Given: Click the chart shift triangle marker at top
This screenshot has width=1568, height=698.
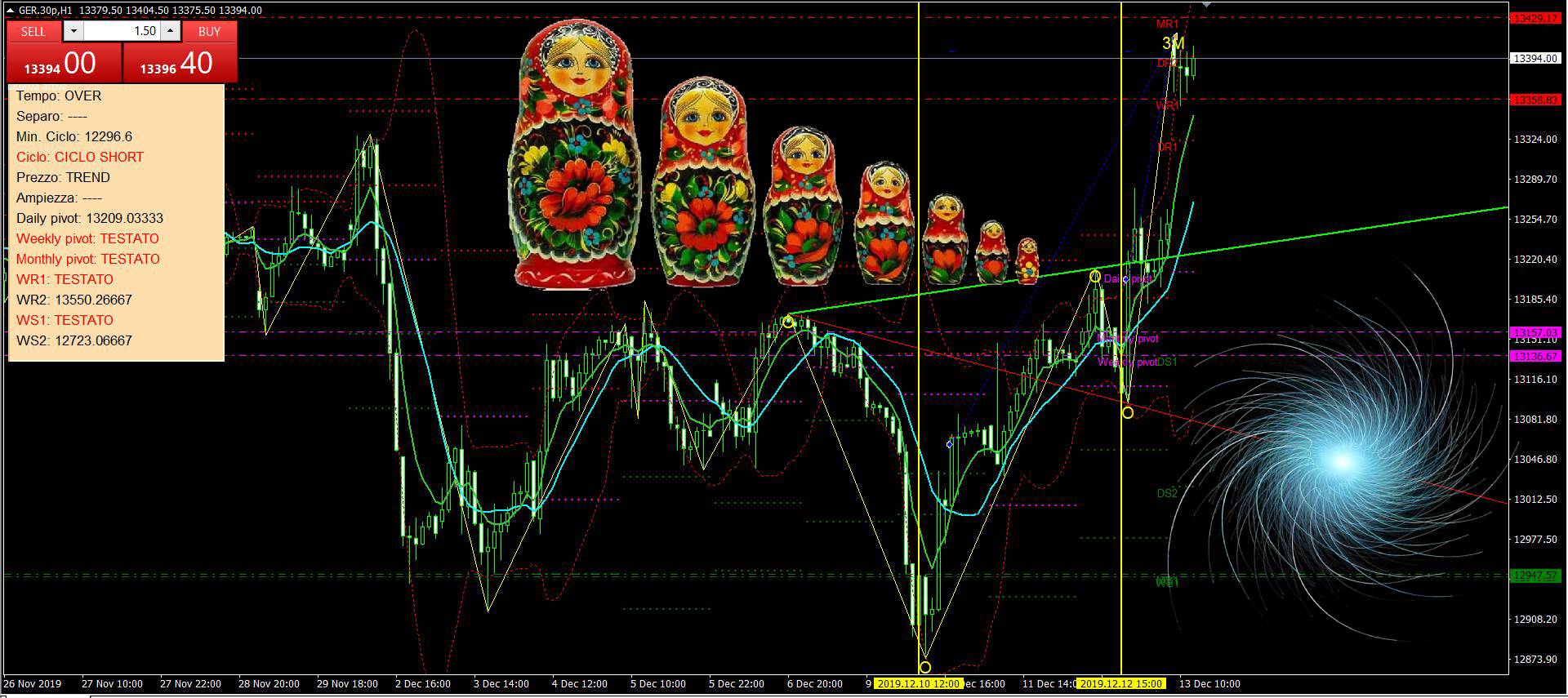Looking at the screenshot, I should click(1206, 5).
